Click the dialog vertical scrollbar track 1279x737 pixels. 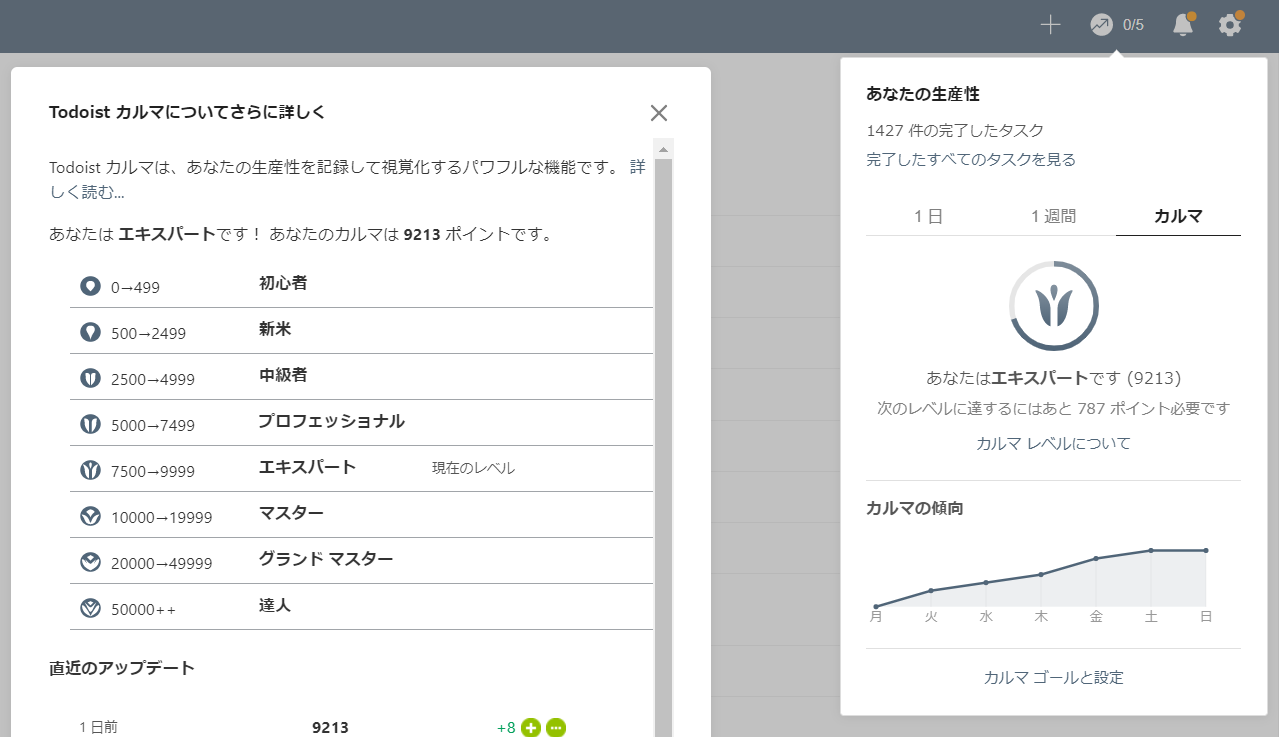point(664,447)
